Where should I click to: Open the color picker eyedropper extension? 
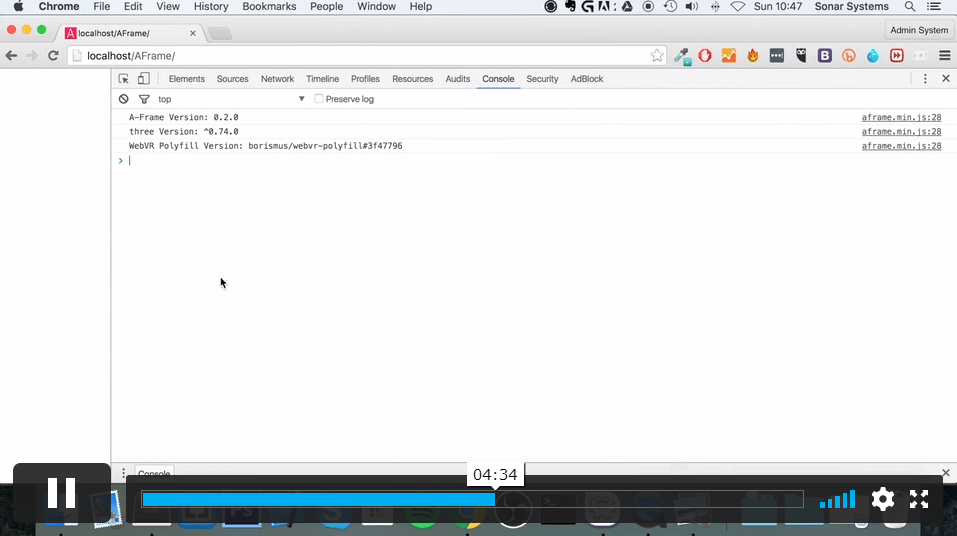(682, 56)
